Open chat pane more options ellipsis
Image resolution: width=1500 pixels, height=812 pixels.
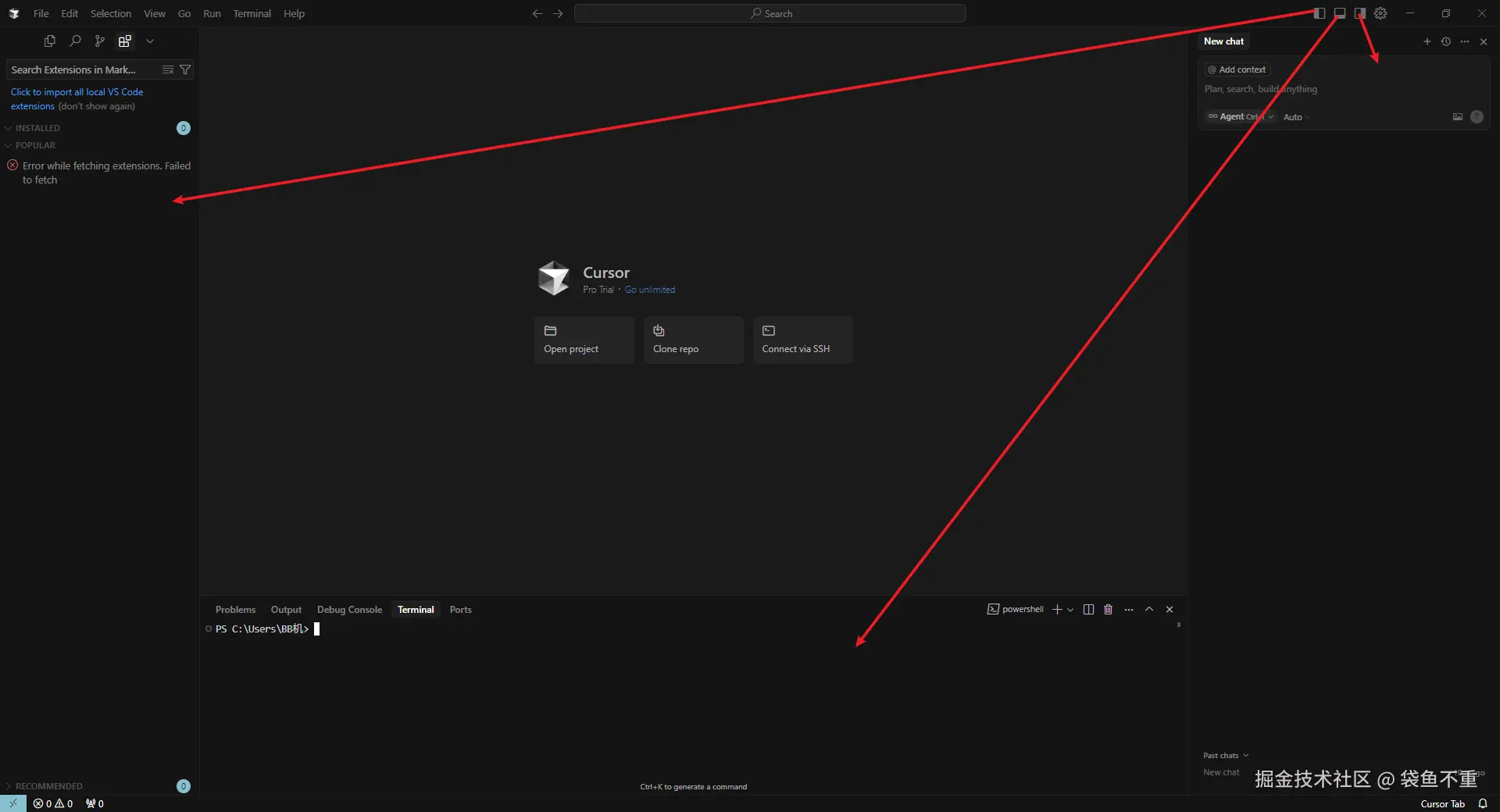pyautogui.click(x=1465, y=41)
